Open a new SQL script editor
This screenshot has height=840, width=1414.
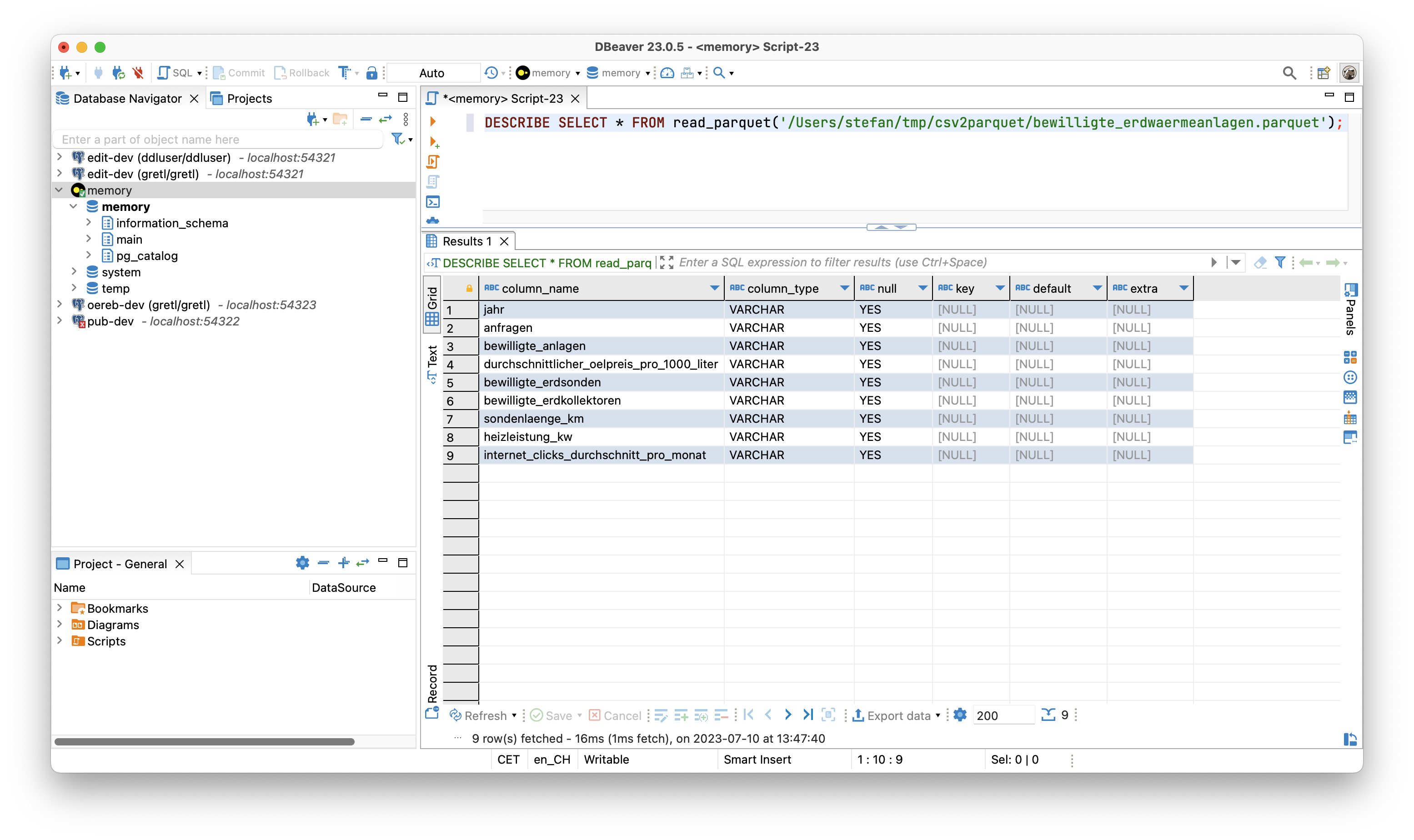tap(176, 72)
